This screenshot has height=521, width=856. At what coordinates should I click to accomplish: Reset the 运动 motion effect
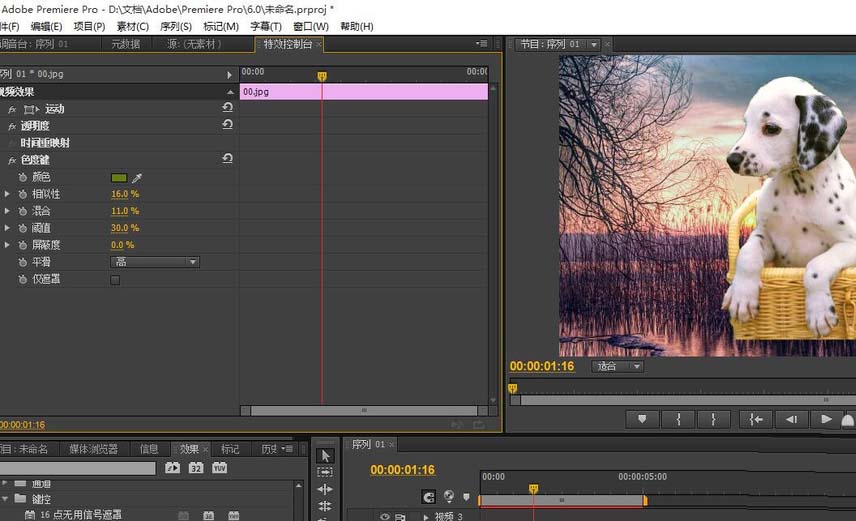pyautogui.click(x=228, y=108)
